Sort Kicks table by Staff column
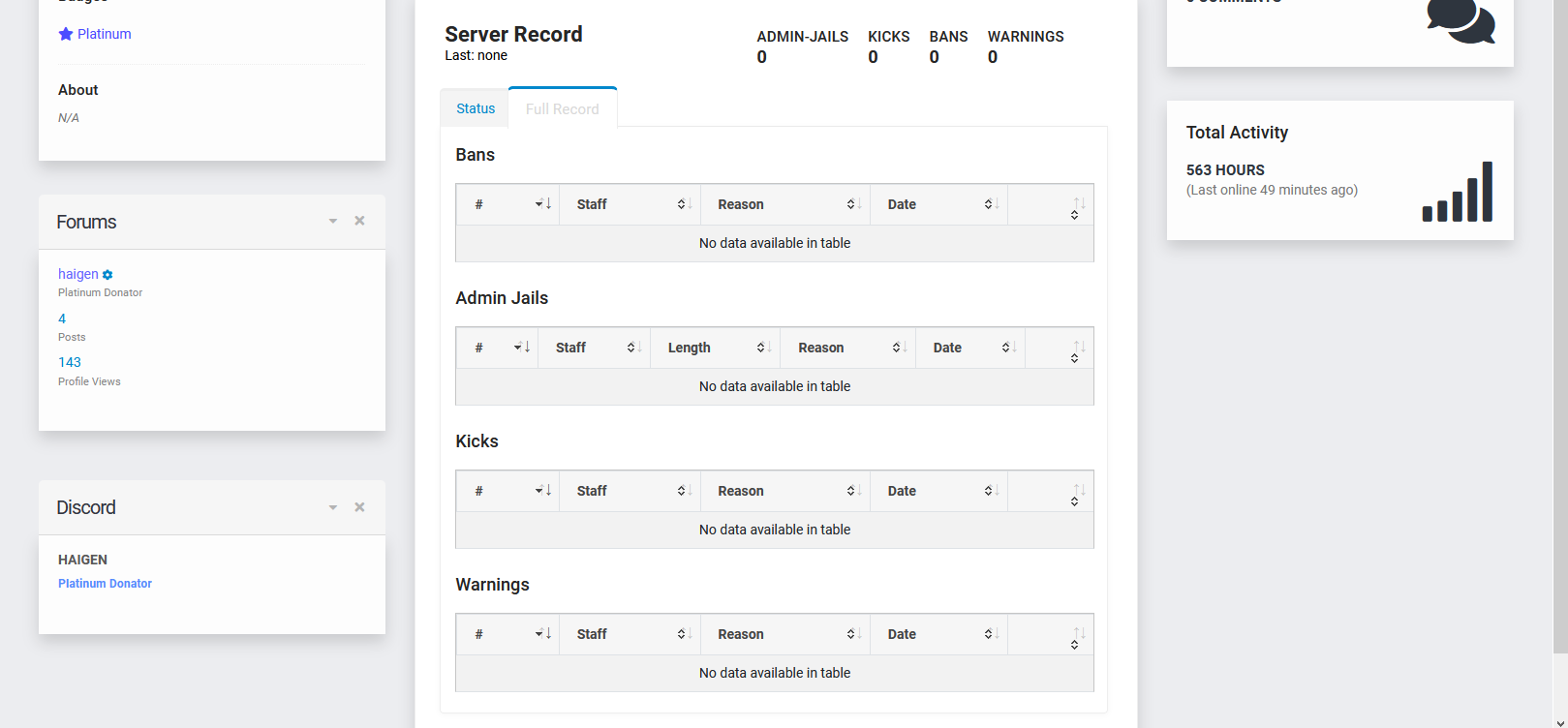The image size is (1568, 728). click(x=630, y=491)
